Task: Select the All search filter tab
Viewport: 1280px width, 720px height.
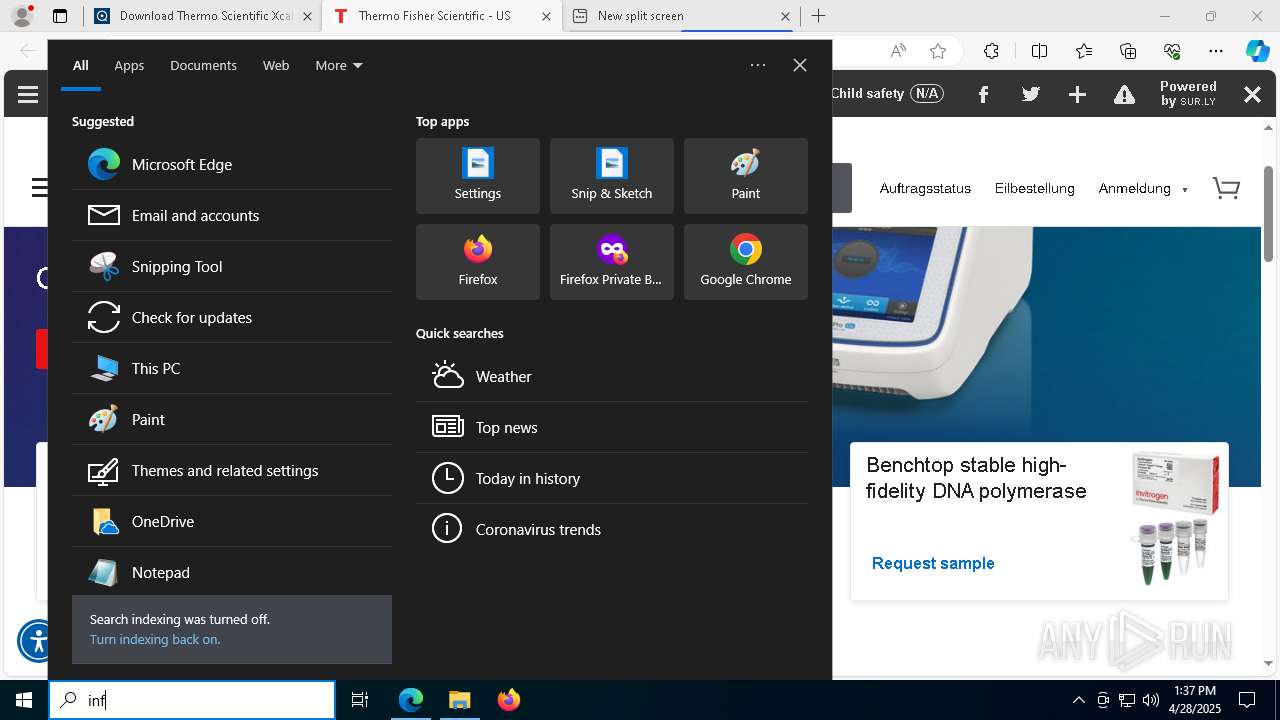Action: [81, 65]
